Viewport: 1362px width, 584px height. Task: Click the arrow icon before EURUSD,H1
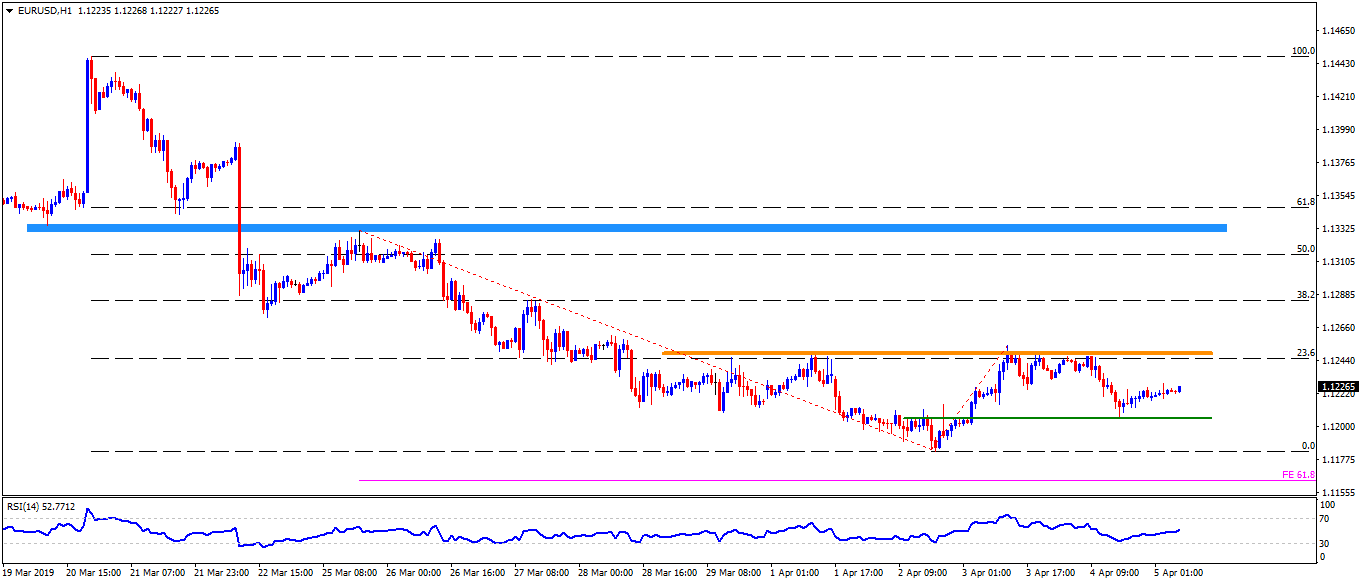8,10
